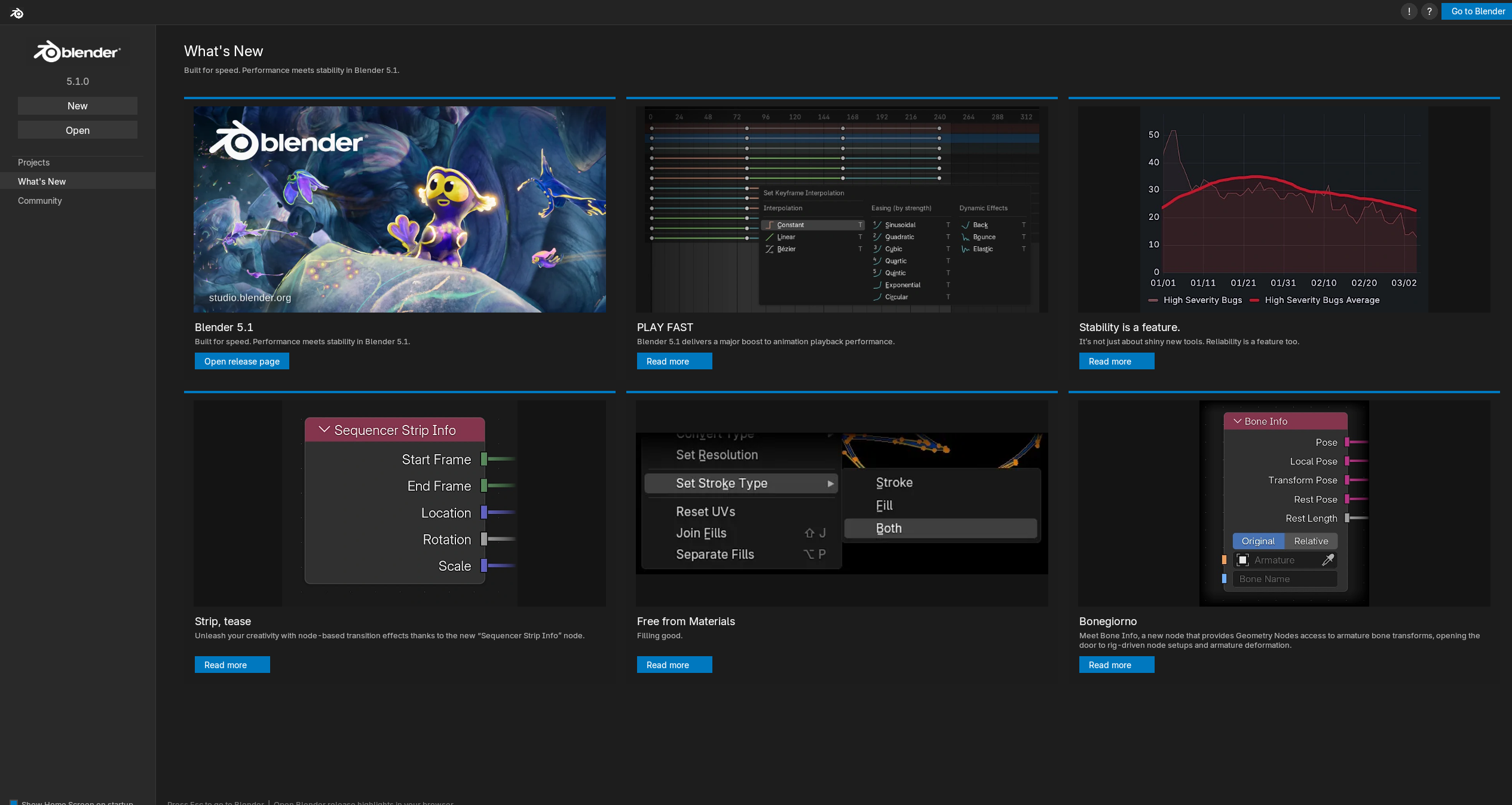Switch to the What's New section

(x=42, y=182)
